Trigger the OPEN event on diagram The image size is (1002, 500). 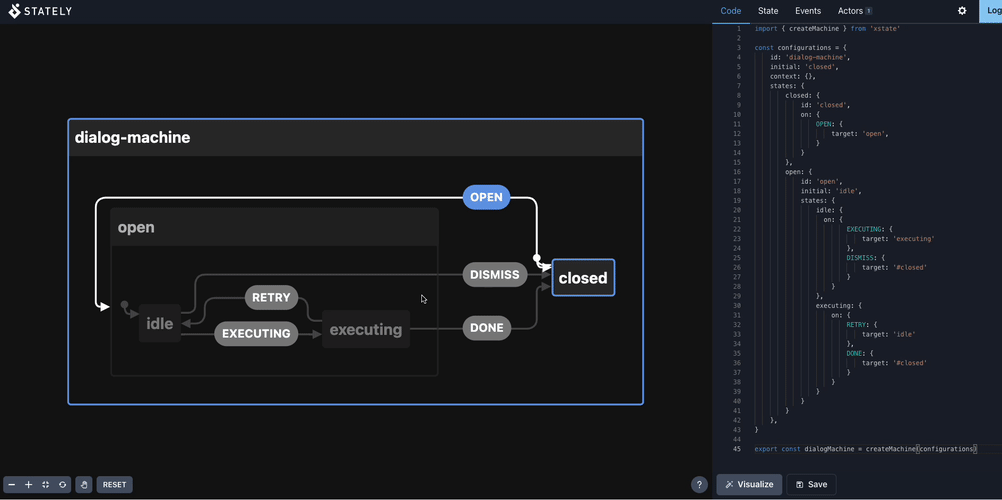[486, 197]
